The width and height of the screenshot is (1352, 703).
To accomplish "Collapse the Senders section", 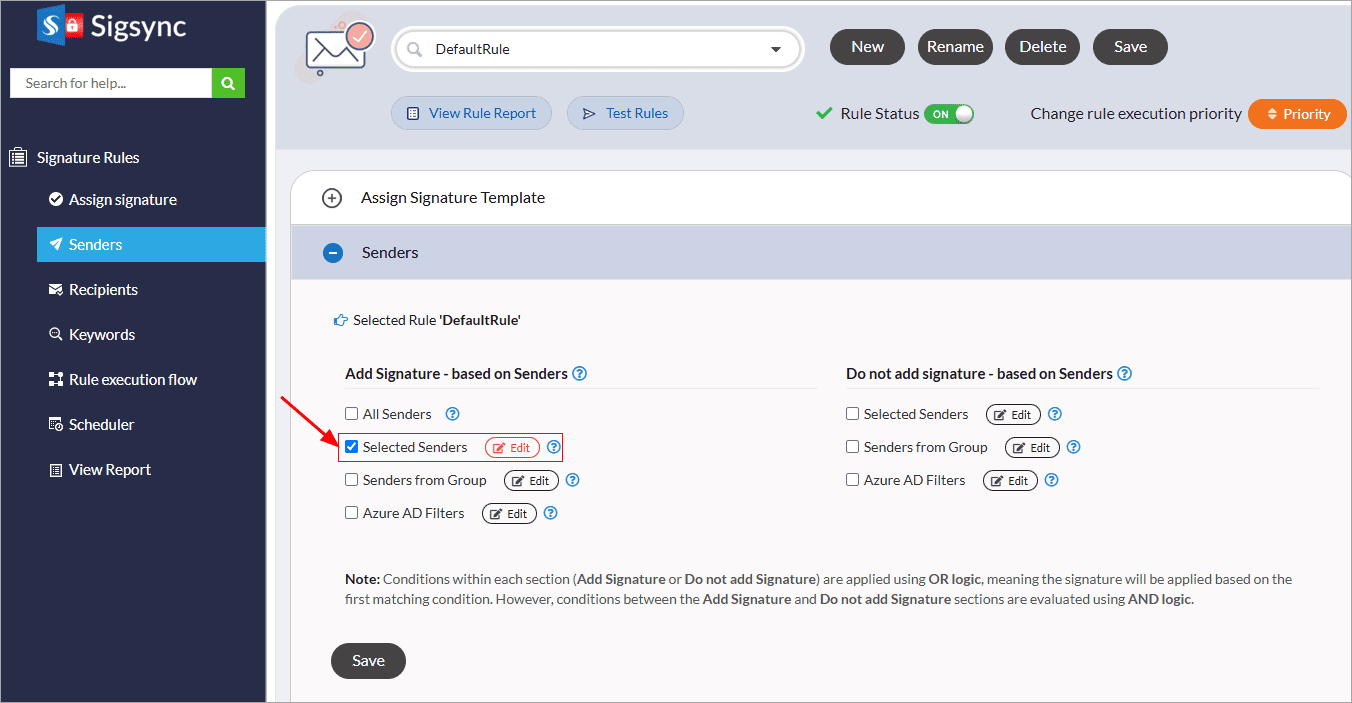I will (333, 253).
